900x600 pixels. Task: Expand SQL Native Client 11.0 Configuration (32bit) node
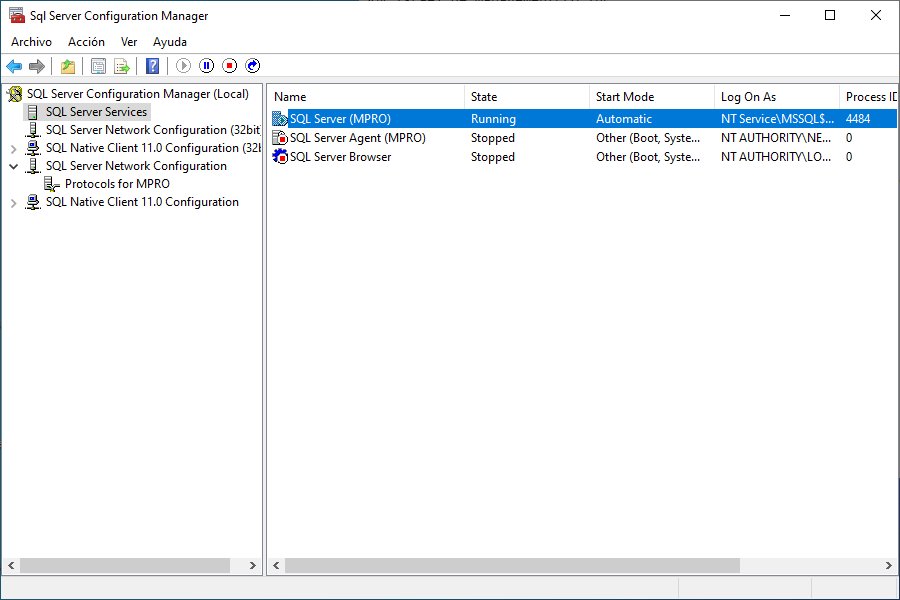click(x=13, y=148)
